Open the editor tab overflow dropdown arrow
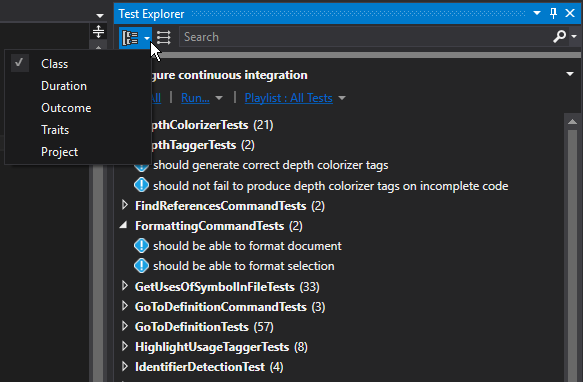This screenshot has height=382, width=583. pos(100,16)
